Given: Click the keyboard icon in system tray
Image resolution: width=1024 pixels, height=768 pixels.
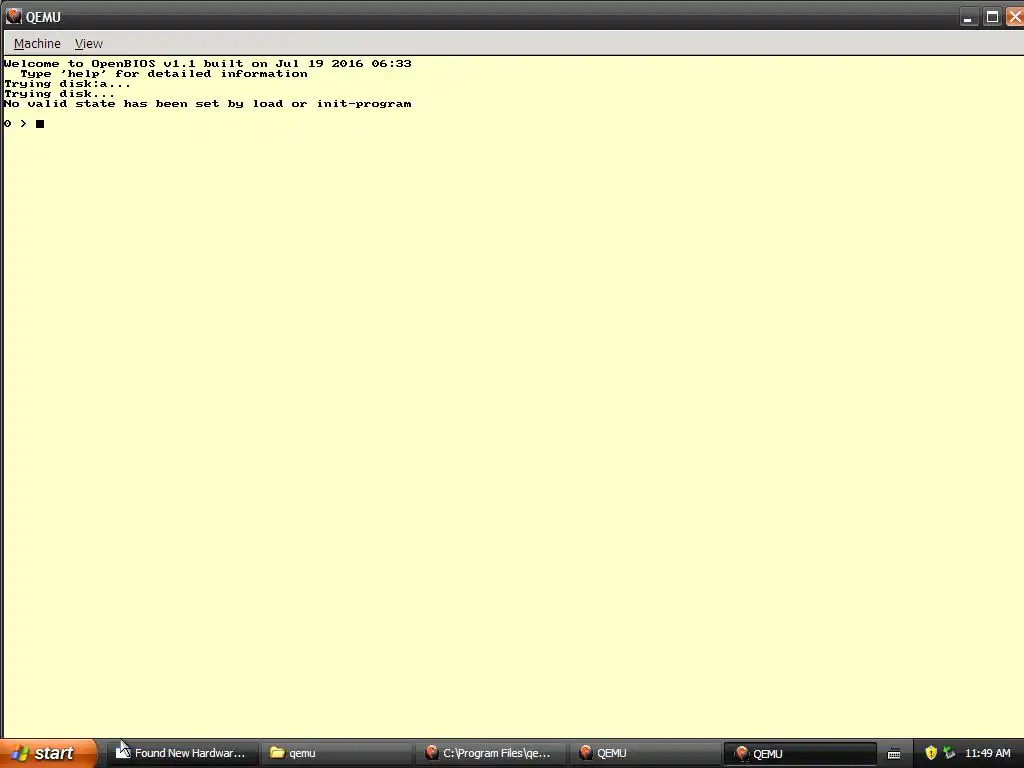Looking at the screenshot, I should pyautogui.click(x=894, y=754).
